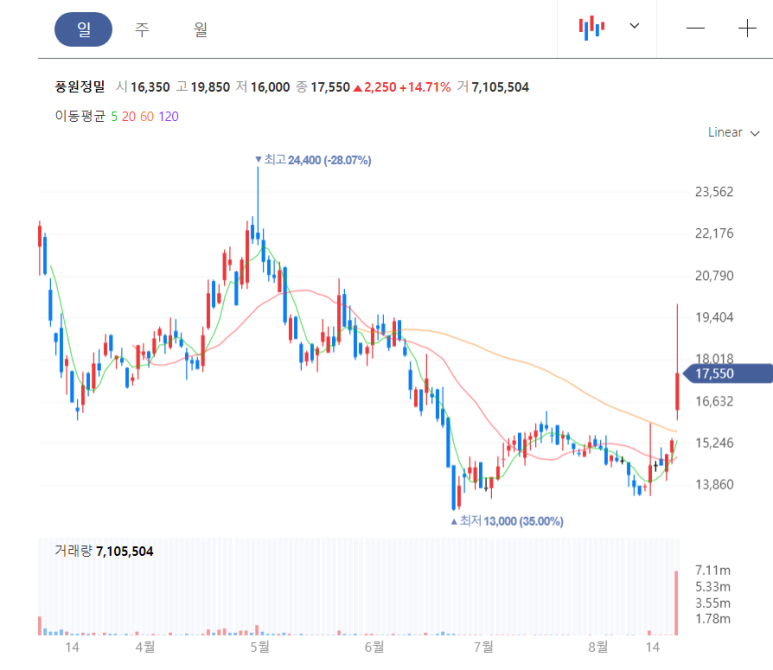Click the 이동평균 label
The image size is (773, 670).
80,116
